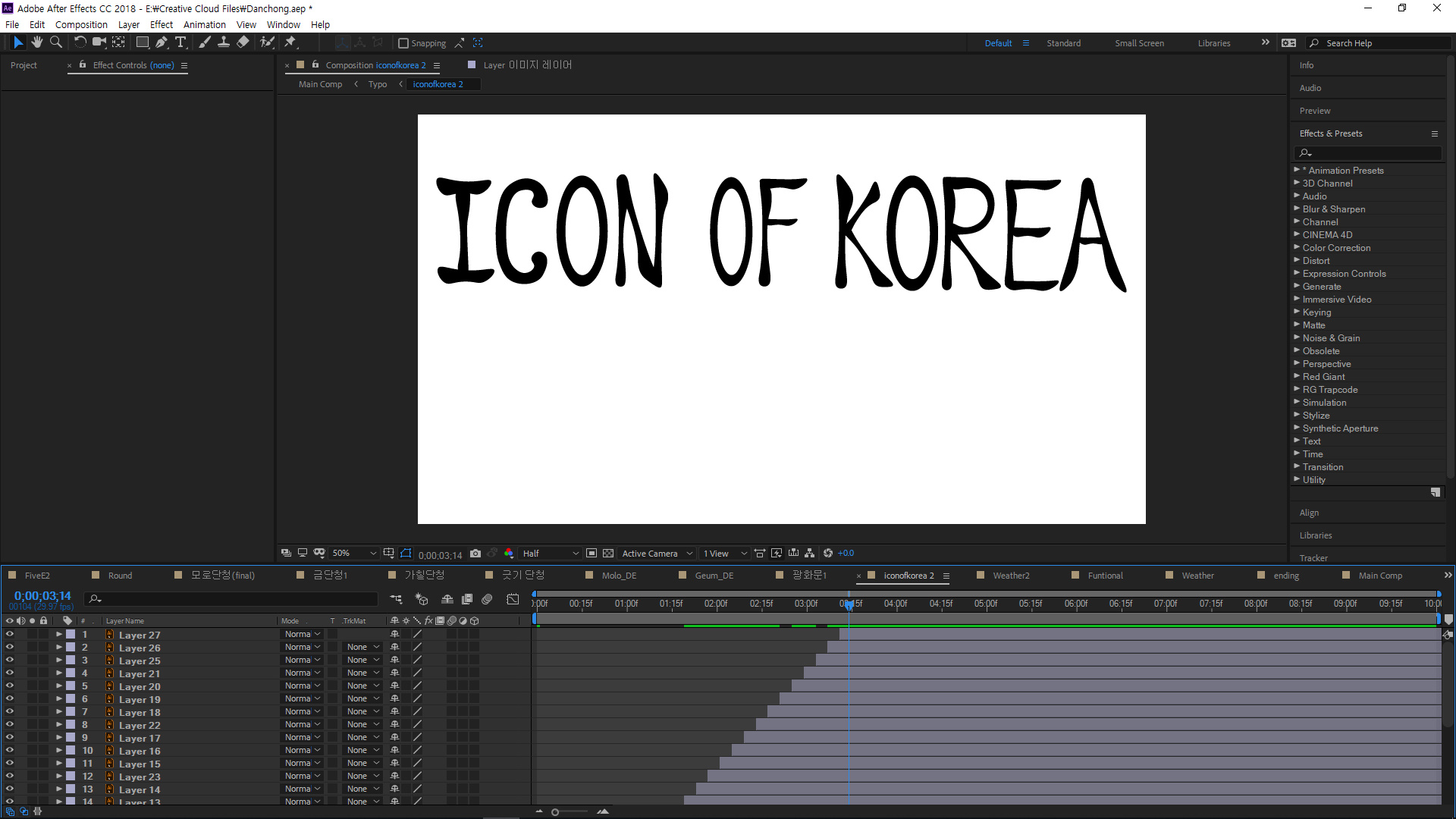Viewport: 1456px width, 819px height.
Task: Open the Animation menu
Action: coord(204,24)
